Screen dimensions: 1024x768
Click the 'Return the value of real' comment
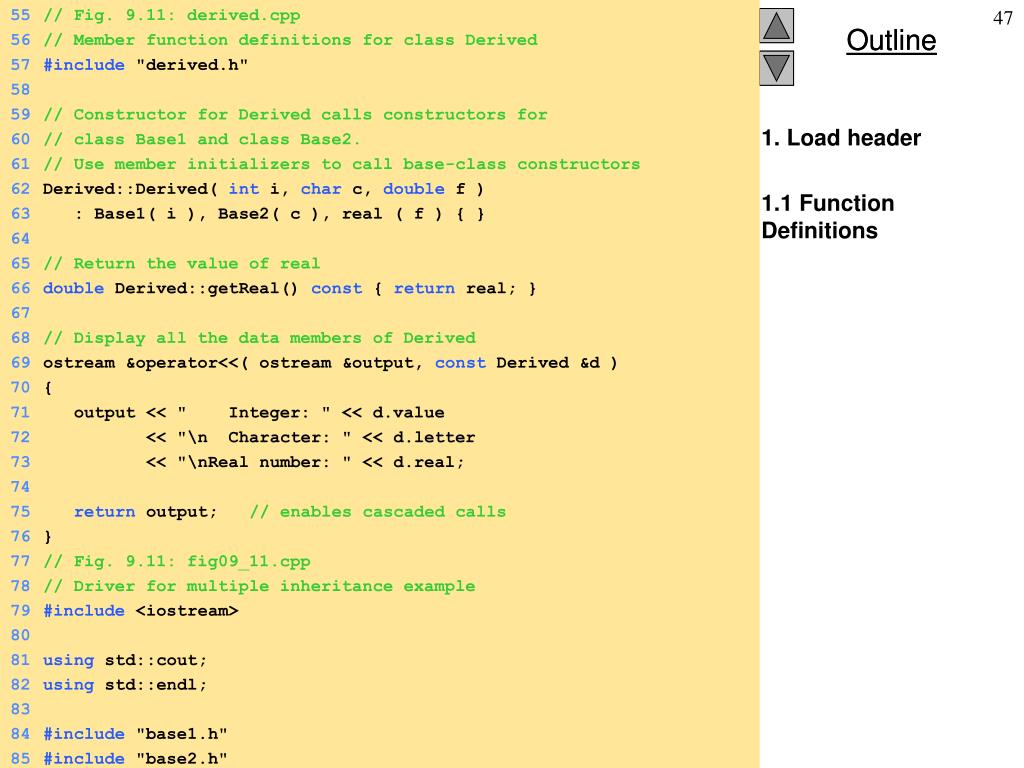coord(182,263)
